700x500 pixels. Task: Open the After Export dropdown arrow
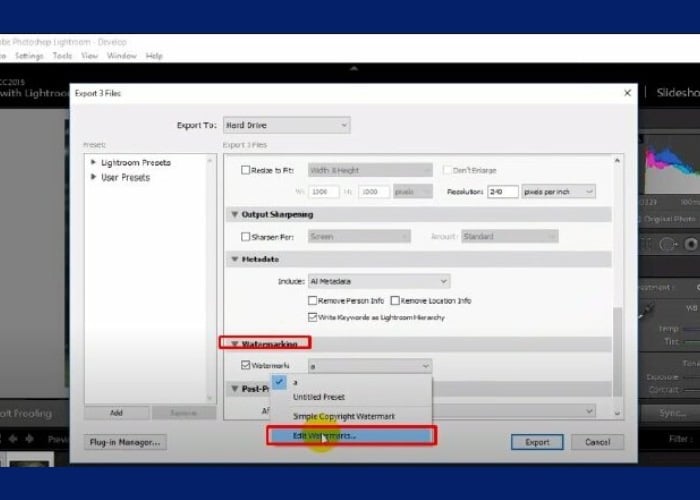(x=589, y=411)
